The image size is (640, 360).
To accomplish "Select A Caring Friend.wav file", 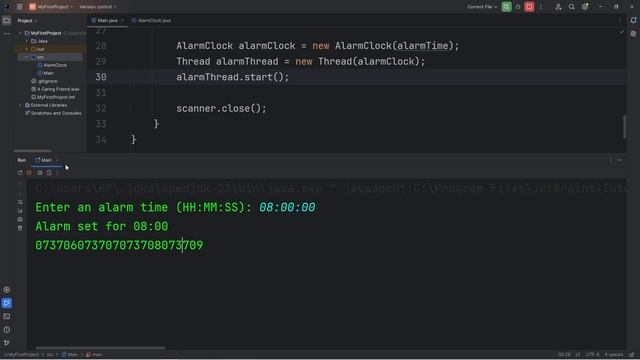I will (56, 89).
